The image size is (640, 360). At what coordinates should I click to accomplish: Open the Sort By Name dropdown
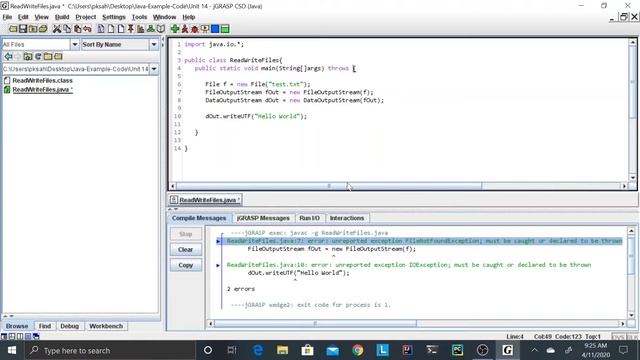coord(154,44)
